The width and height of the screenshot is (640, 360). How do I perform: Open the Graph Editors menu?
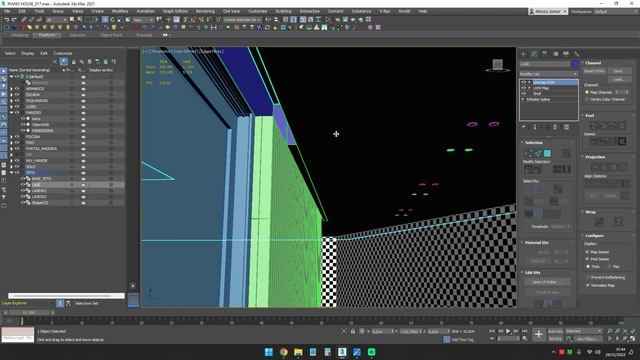click(176, 11)
